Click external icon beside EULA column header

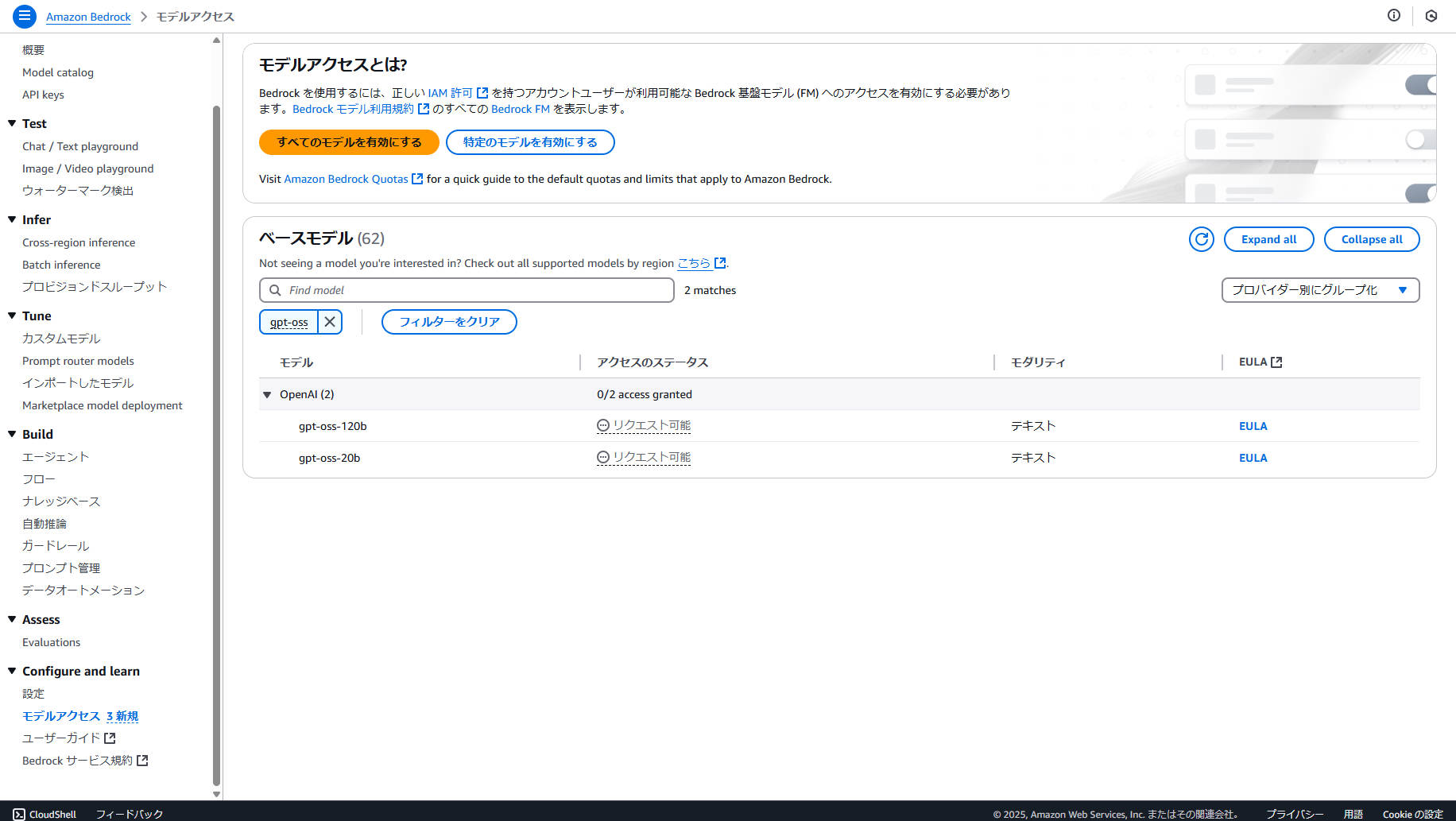pos(1276,362)
